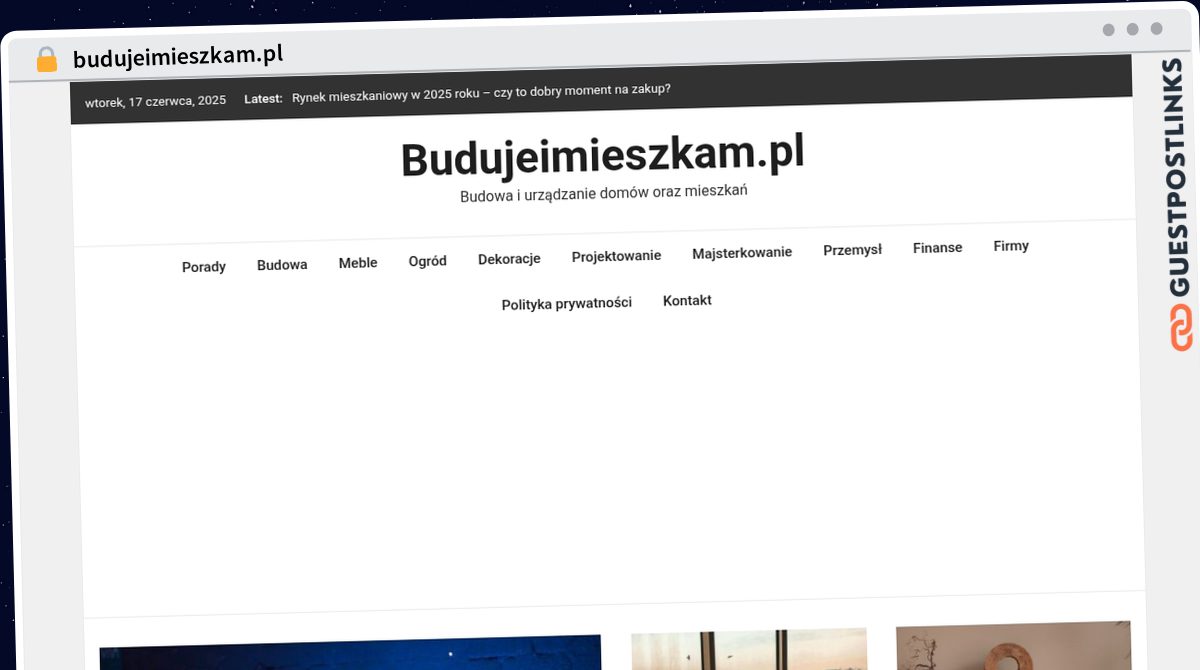The image size is (1200, 670).
Task: Click the rightmost article thumbnail at the bottom
Action: point(1012,652)
